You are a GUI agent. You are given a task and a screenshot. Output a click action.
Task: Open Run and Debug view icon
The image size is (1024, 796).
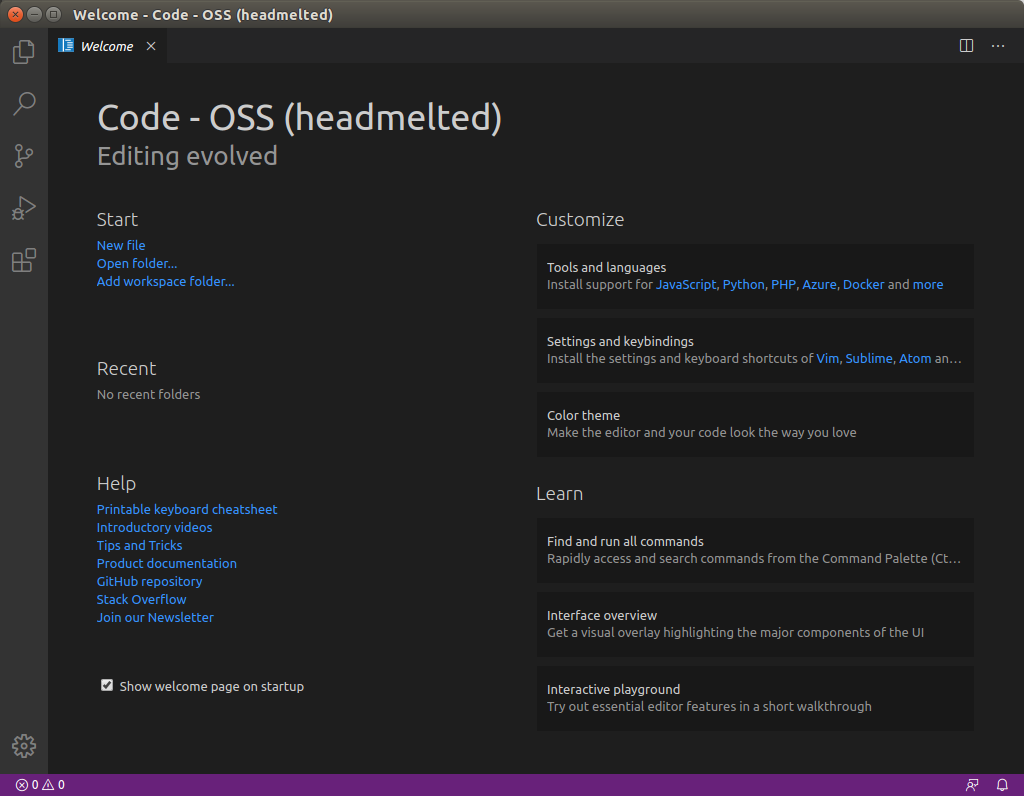(24, 208)
